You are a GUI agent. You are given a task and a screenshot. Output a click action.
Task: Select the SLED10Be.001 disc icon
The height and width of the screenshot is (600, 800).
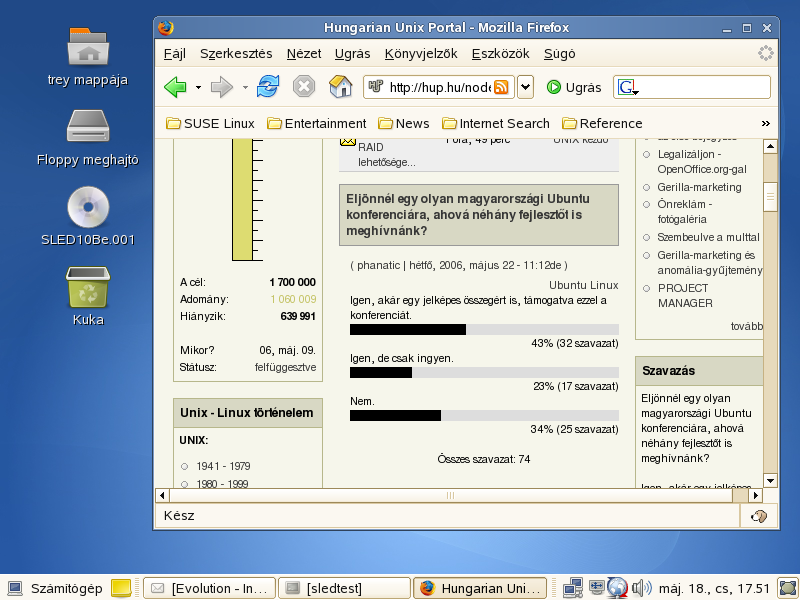pos(88,207)
